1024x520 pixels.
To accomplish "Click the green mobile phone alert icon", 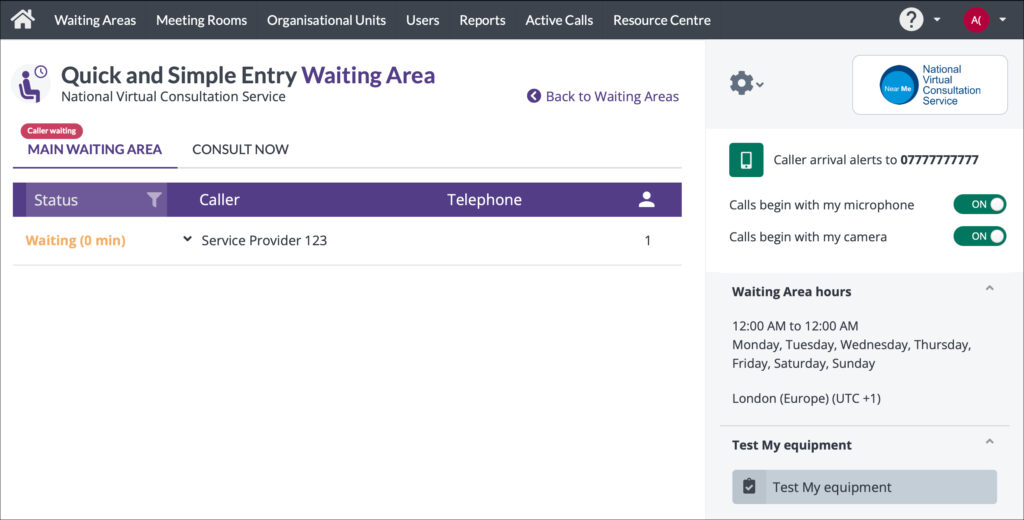I will click(745, 160).
